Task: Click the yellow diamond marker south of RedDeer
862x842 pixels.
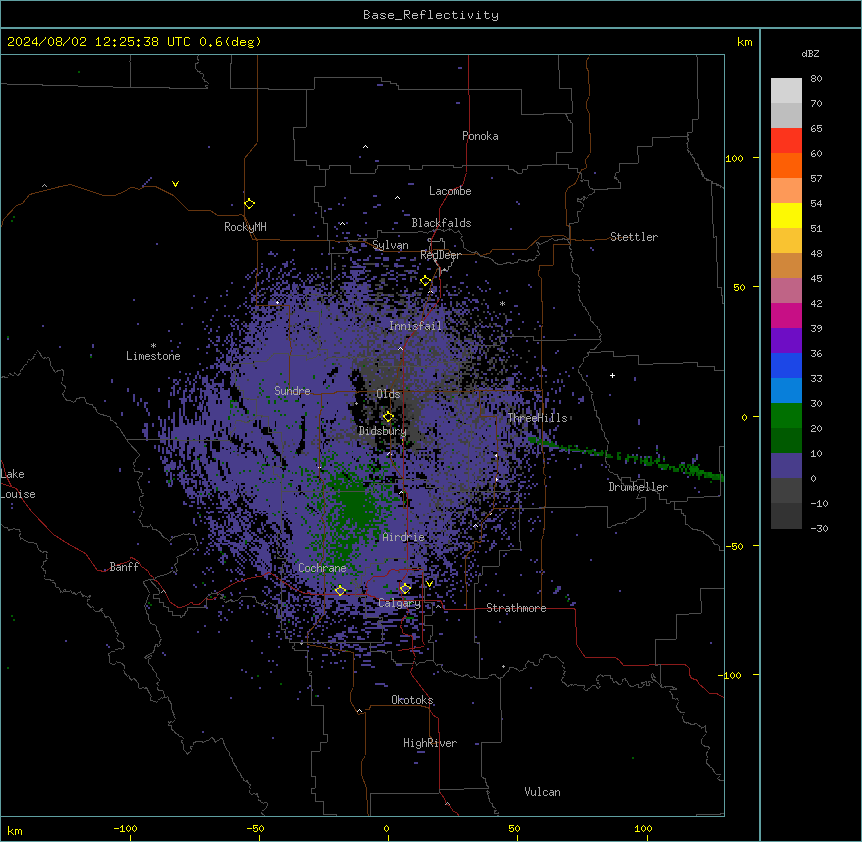Action: (426, 281)
